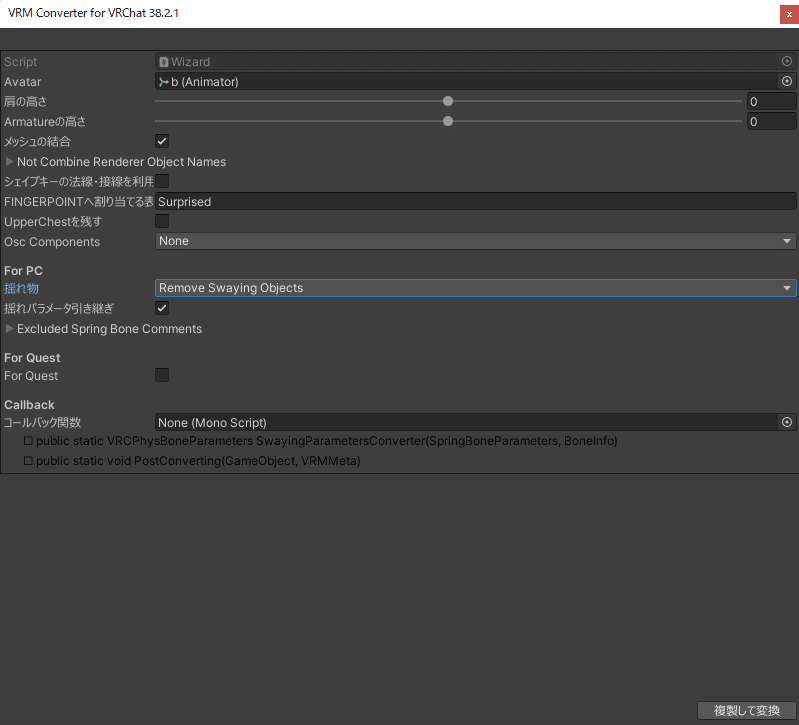
Task: Open object picker for Avatar field
Action: point(787,81)
